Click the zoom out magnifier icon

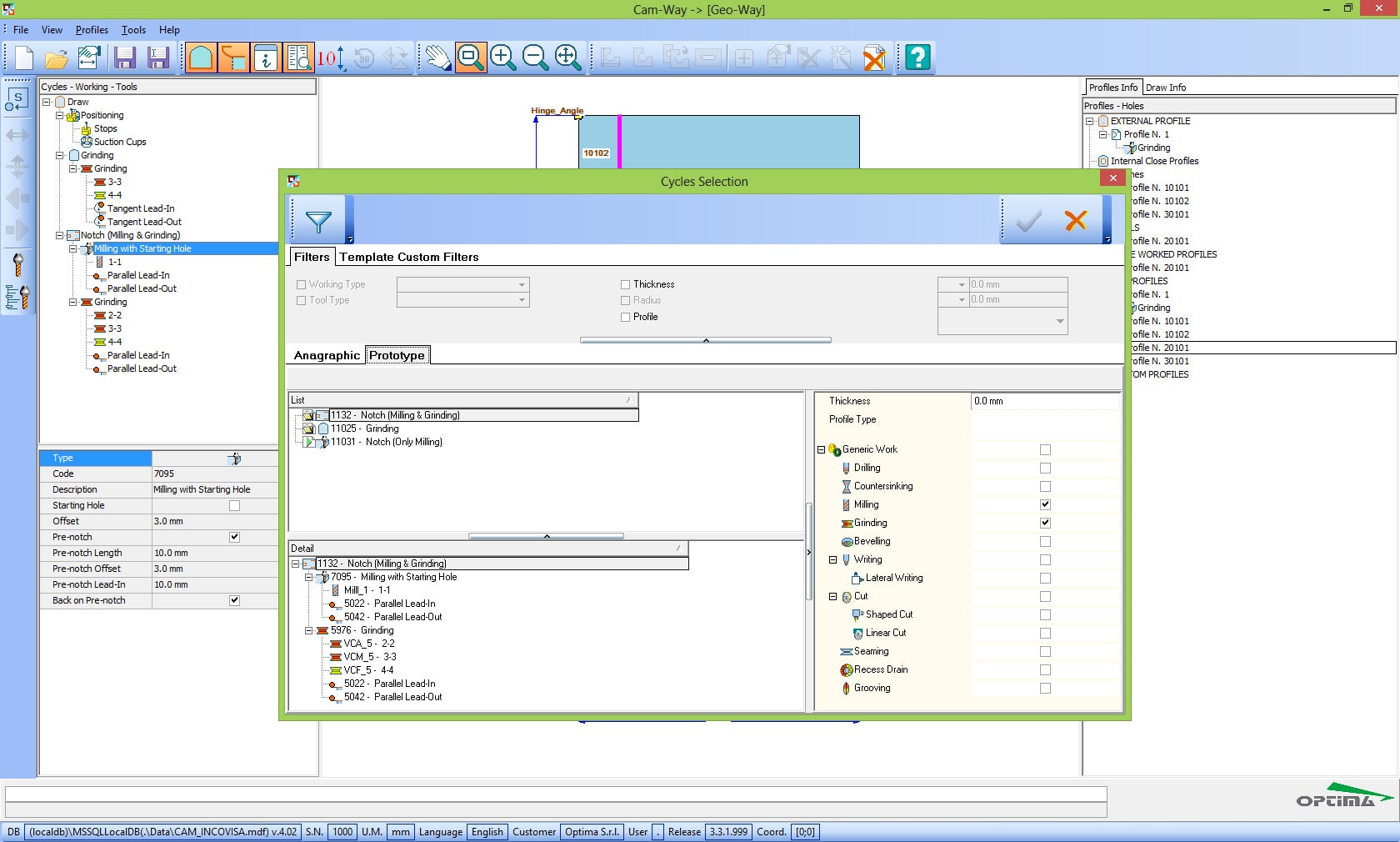(535, 58)
